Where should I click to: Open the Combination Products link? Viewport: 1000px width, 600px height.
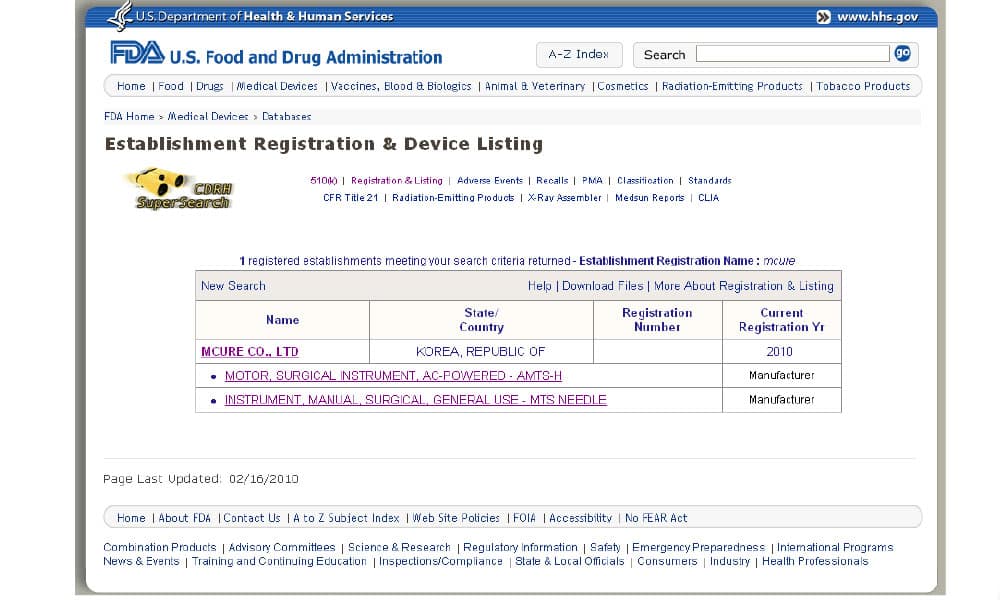click(x=160, y=548)
